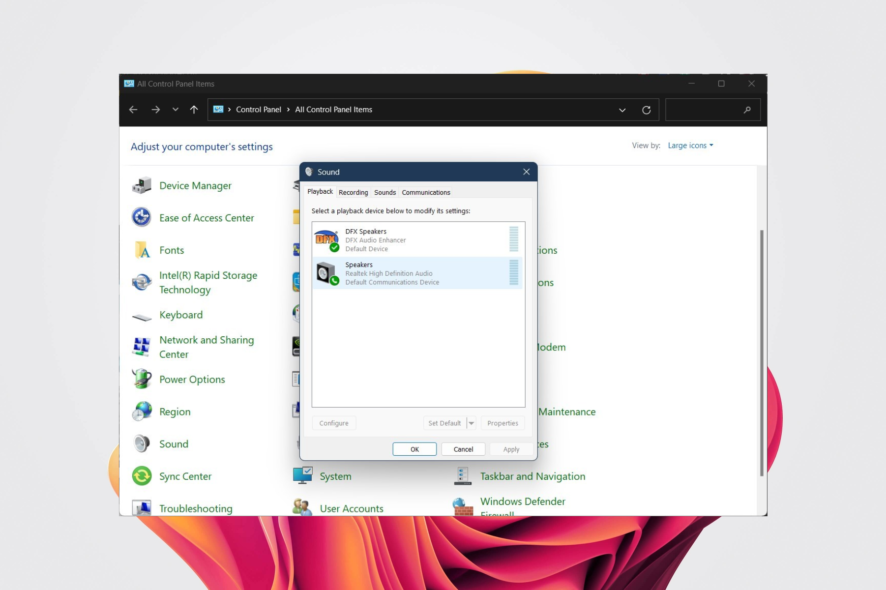Open the Sync Center icon

click(142, 476)
